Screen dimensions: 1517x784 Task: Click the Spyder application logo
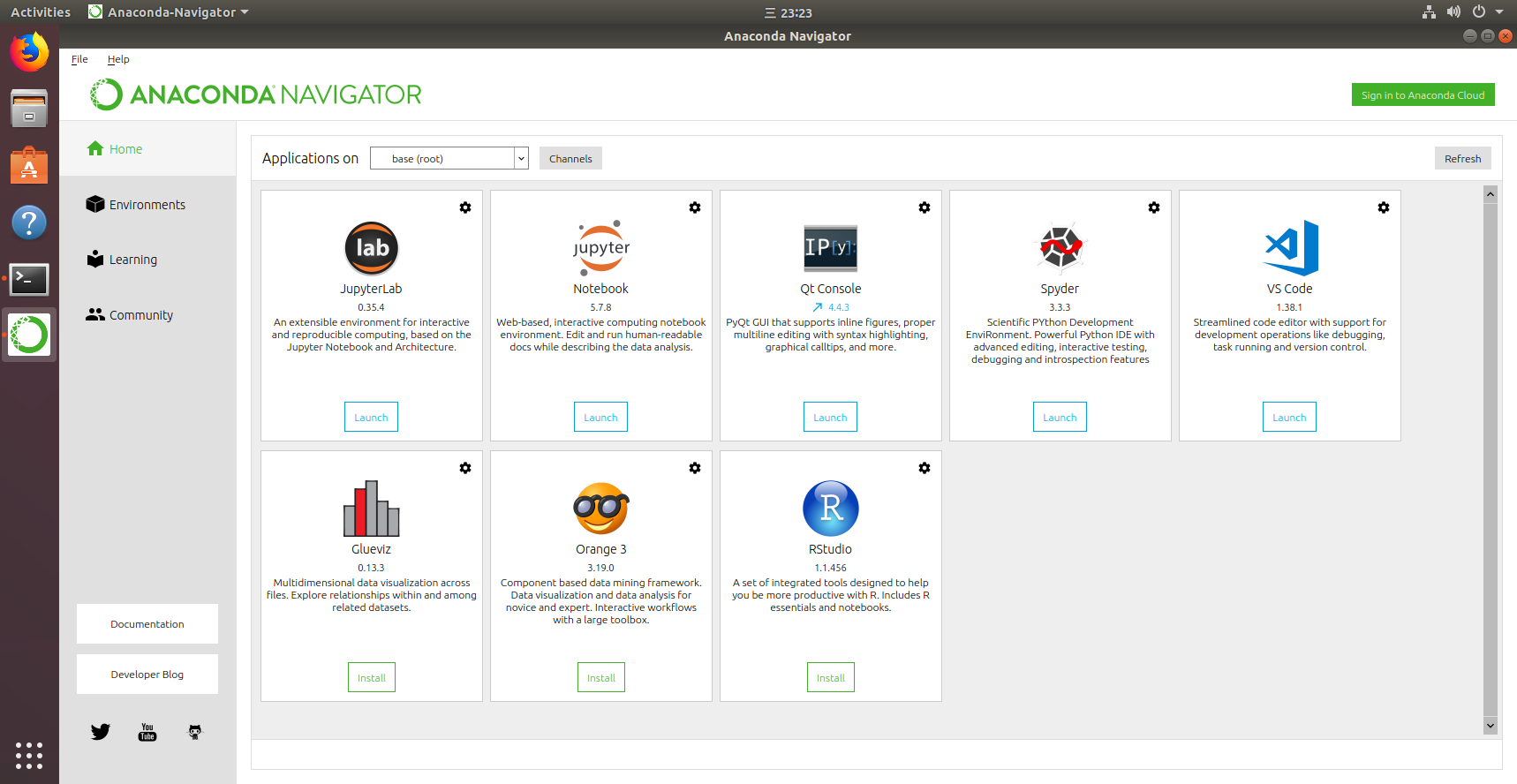pyautogui.click(x=1060, y=247)
